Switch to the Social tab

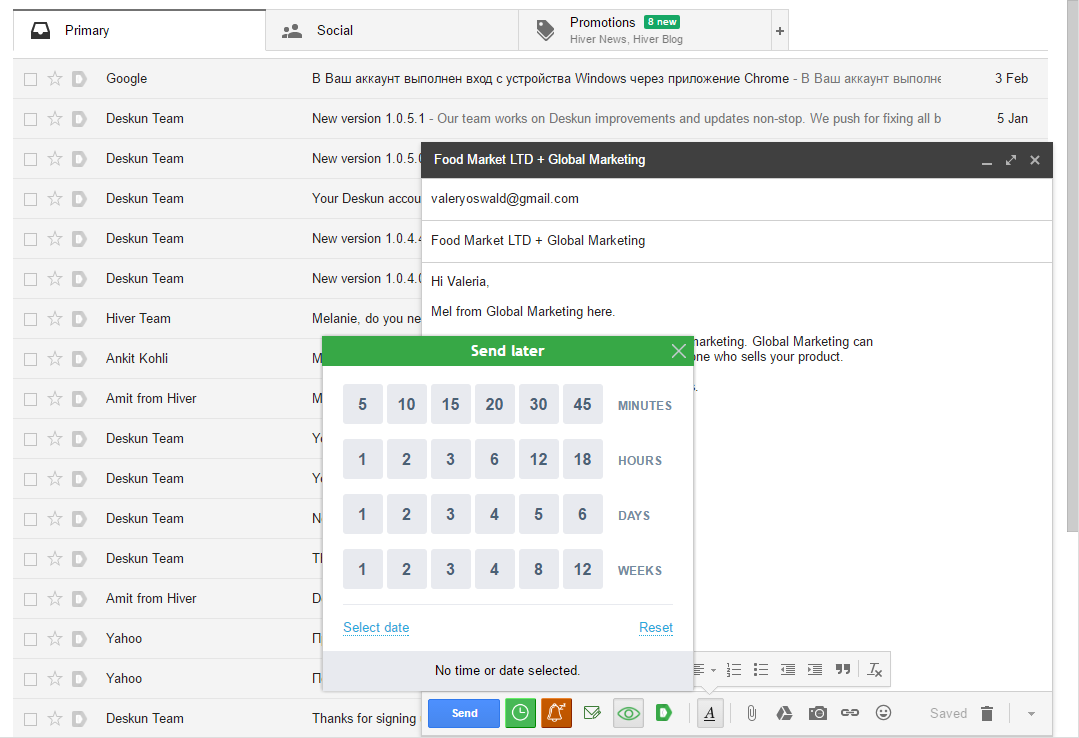392,30
